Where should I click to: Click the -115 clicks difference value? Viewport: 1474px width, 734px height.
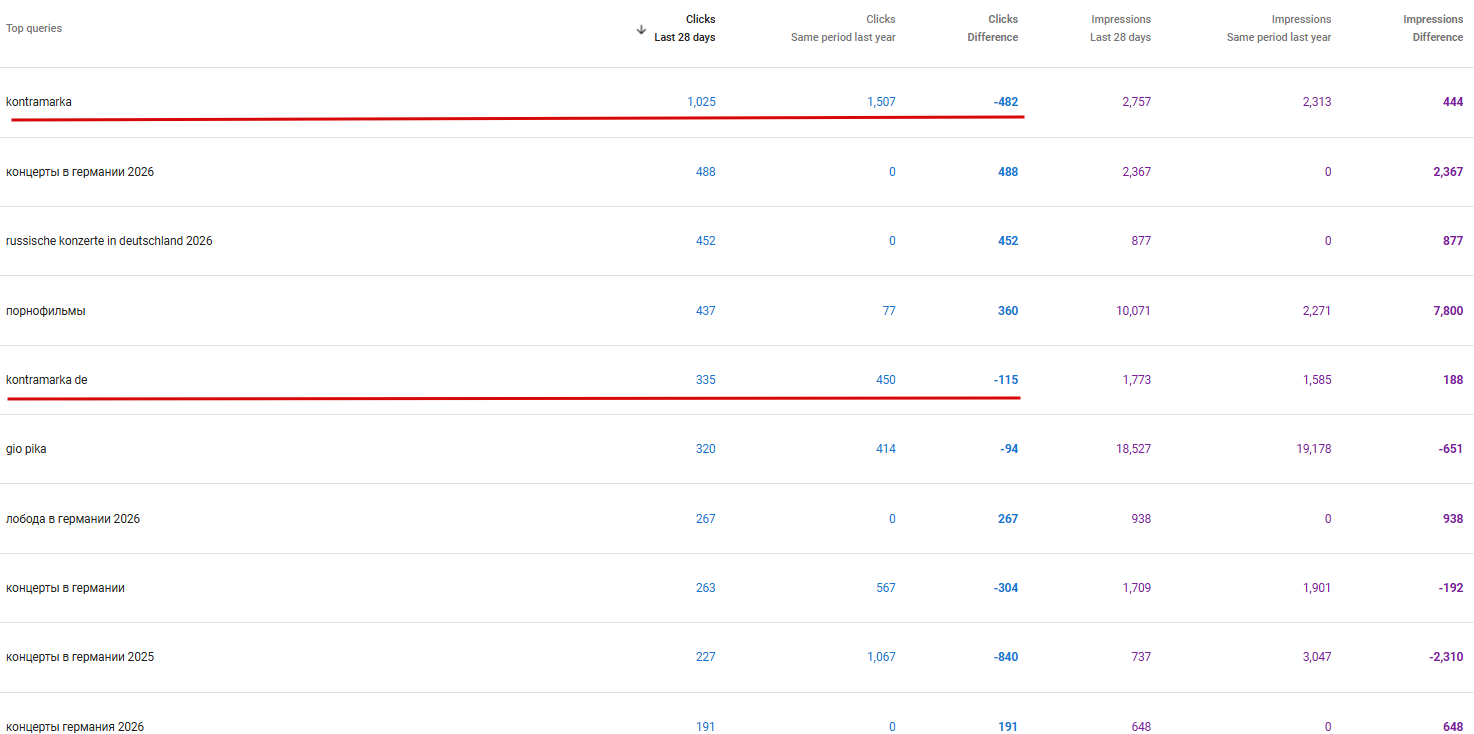(1006, 380)
